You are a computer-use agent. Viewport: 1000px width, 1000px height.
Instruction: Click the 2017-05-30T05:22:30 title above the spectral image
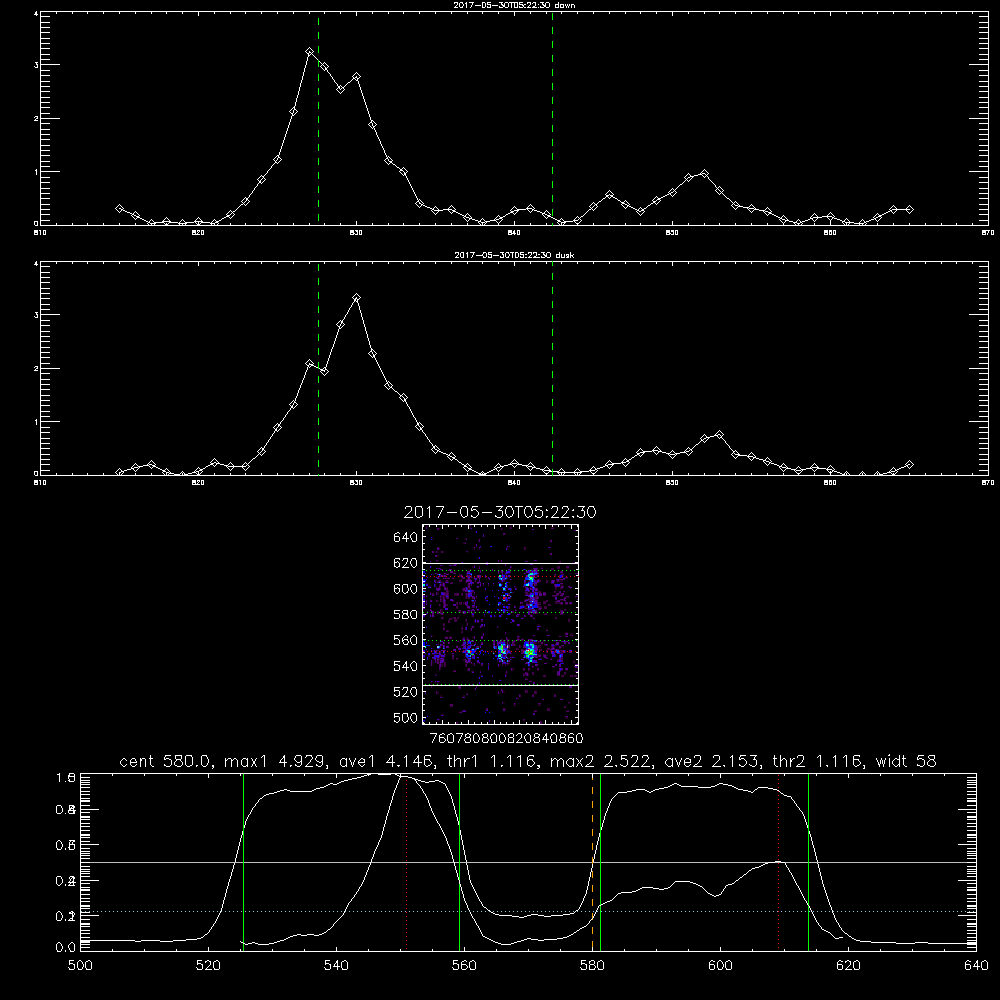tap(500, 512)
